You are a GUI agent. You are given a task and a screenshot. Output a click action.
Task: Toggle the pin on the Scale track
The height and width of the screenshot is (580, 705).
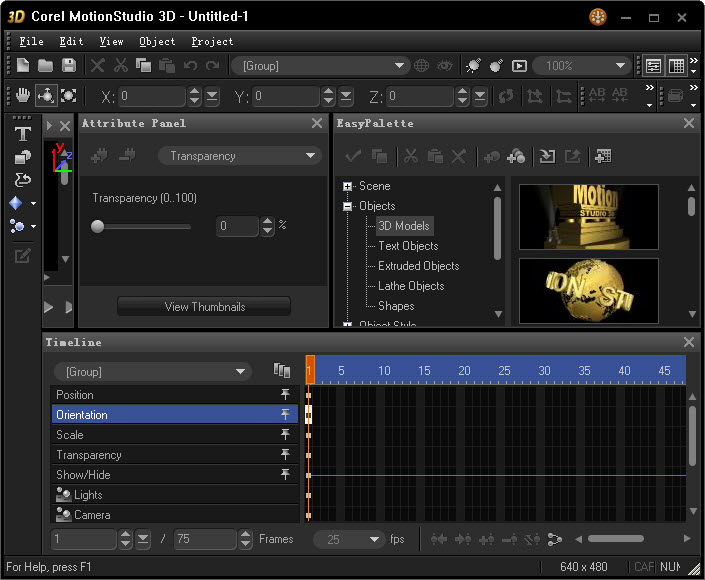285,435
